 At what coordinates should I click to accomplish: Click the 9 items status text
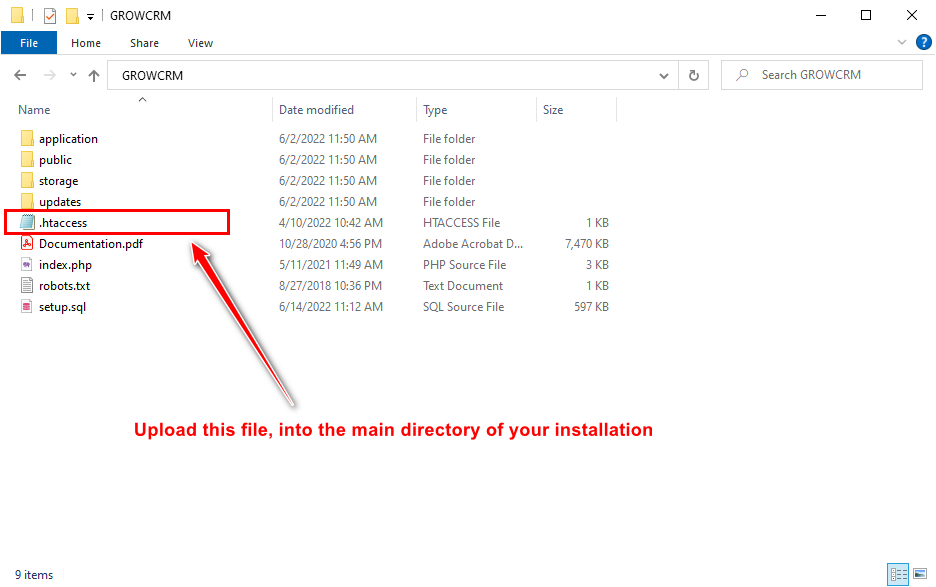[x=34, y=574]
